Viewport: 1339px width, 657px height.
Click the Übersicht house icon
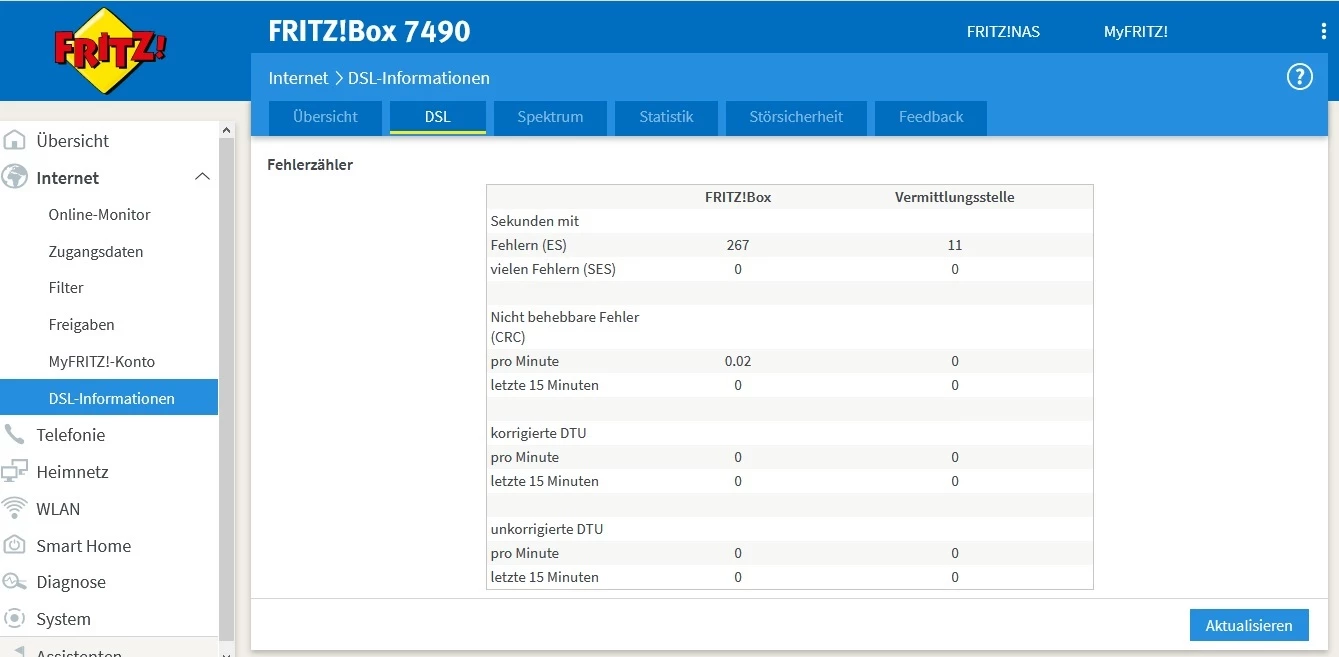(14, 141)
